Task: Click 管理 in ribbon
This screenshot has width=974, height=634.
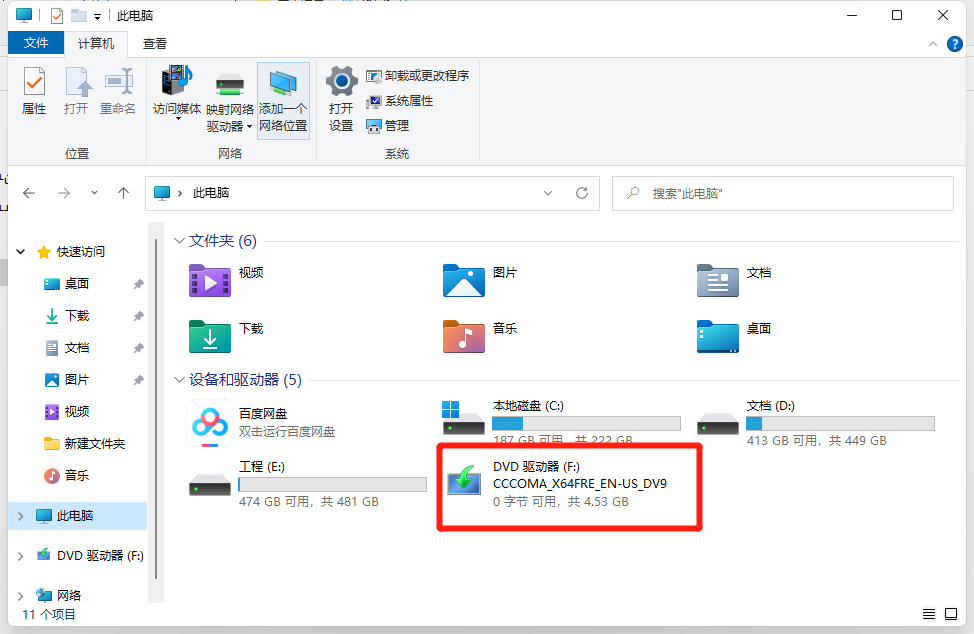Action: click(388, 125)
